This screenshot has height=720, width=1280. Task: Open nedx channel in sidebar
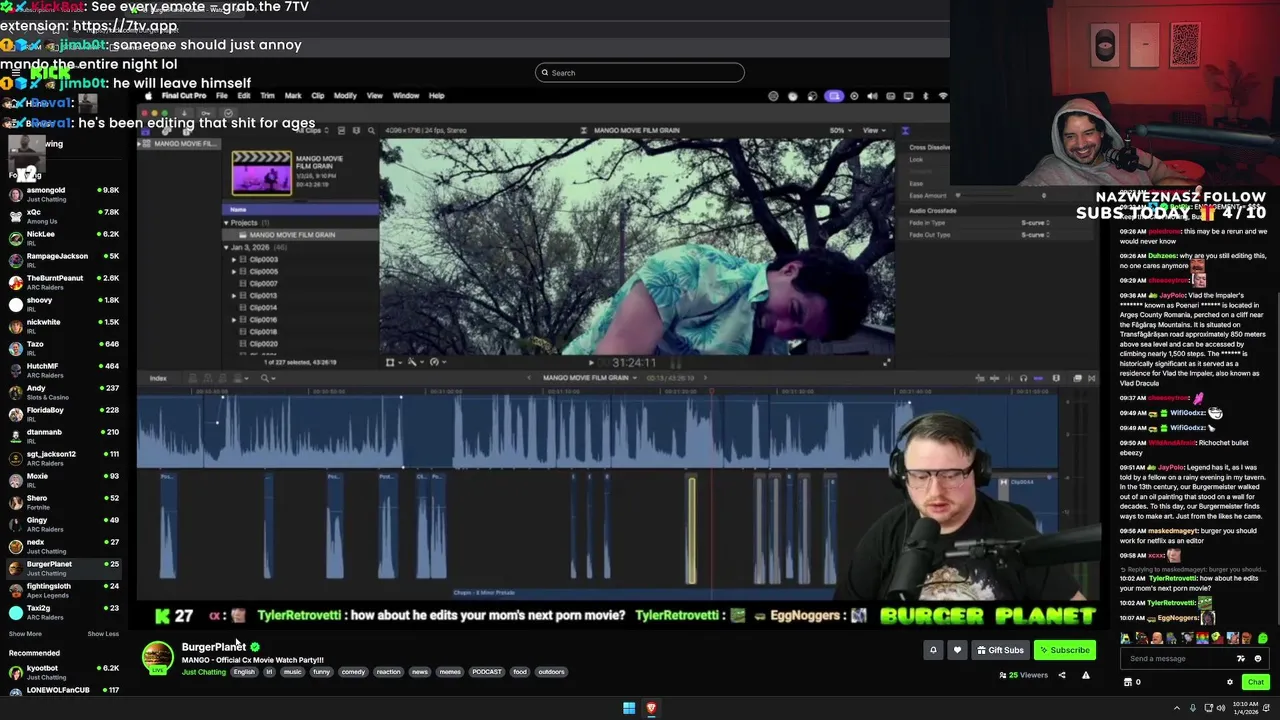point(64,546)
